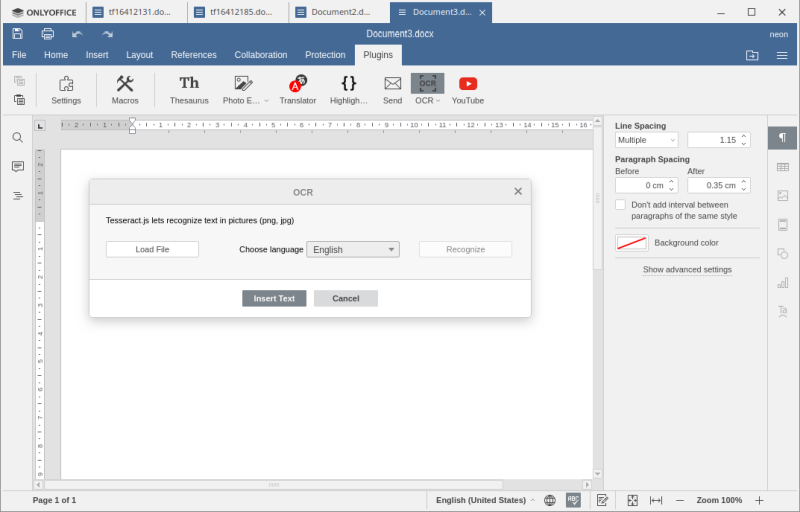Open the Line Spacing Multiple dropdown
This screenshot has height=512, width=800.
(646, 140)
